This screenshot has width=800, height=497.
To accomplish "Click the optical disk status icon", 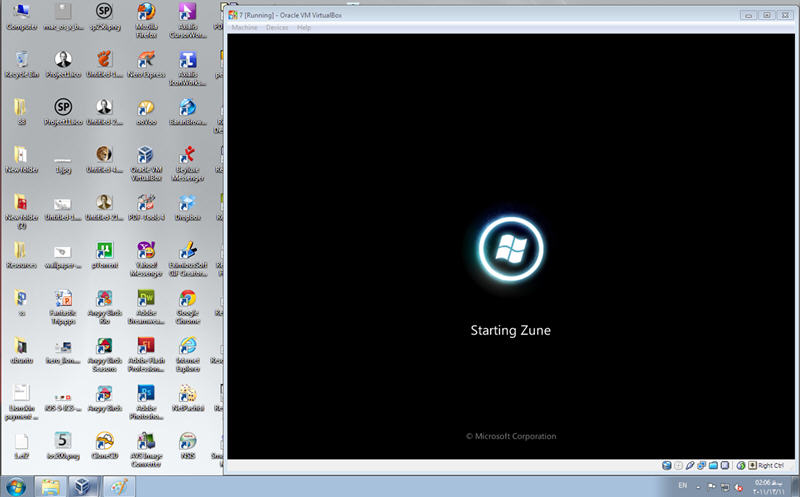I will (x=679, y=465).
